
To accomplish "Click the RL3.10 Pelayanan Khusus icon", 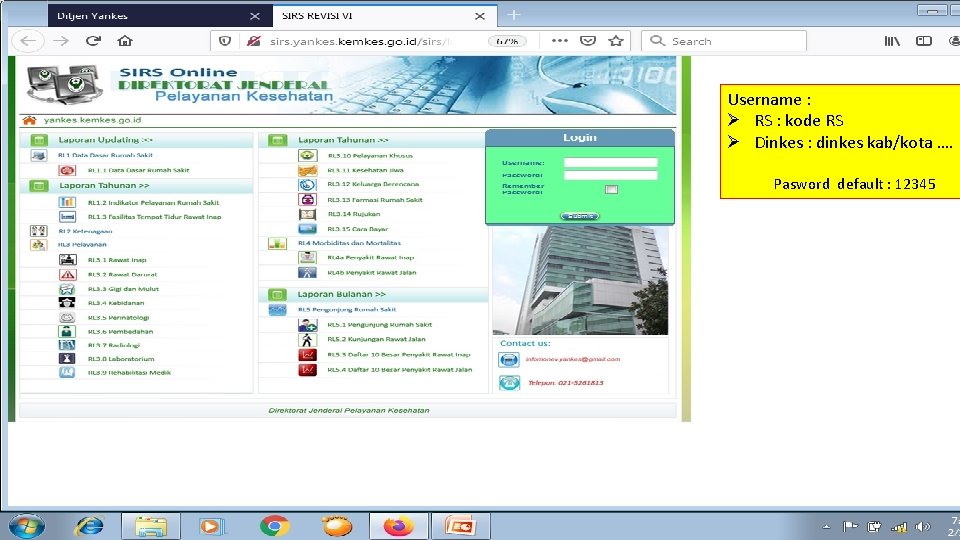I will [307, 156].
